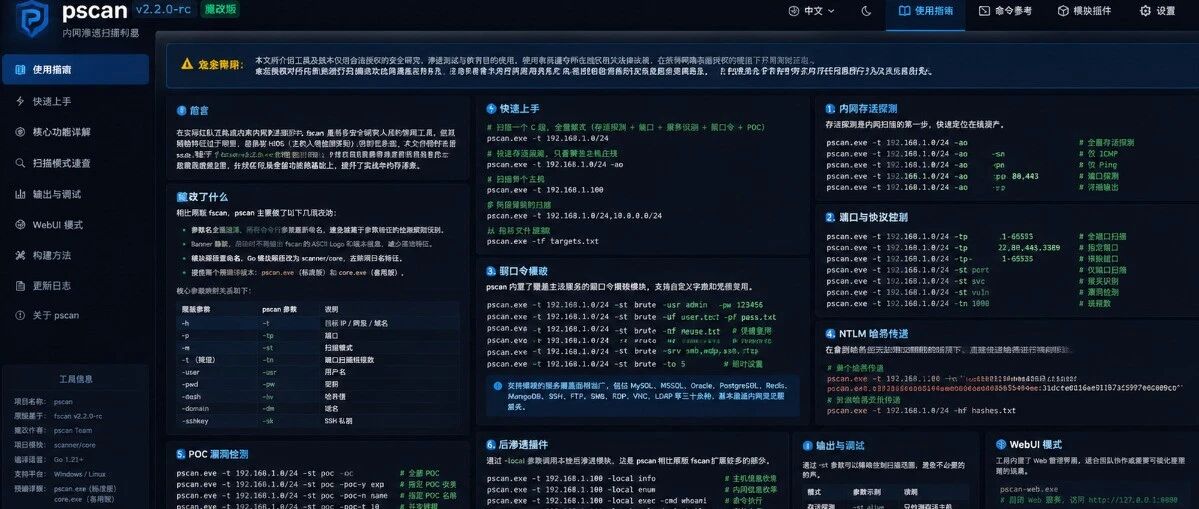Viewport: 1199px width, 509px height.
Task: Click the 'pscan.exe -tf targets.txt' command line
Action: click(x=542, y=241)
